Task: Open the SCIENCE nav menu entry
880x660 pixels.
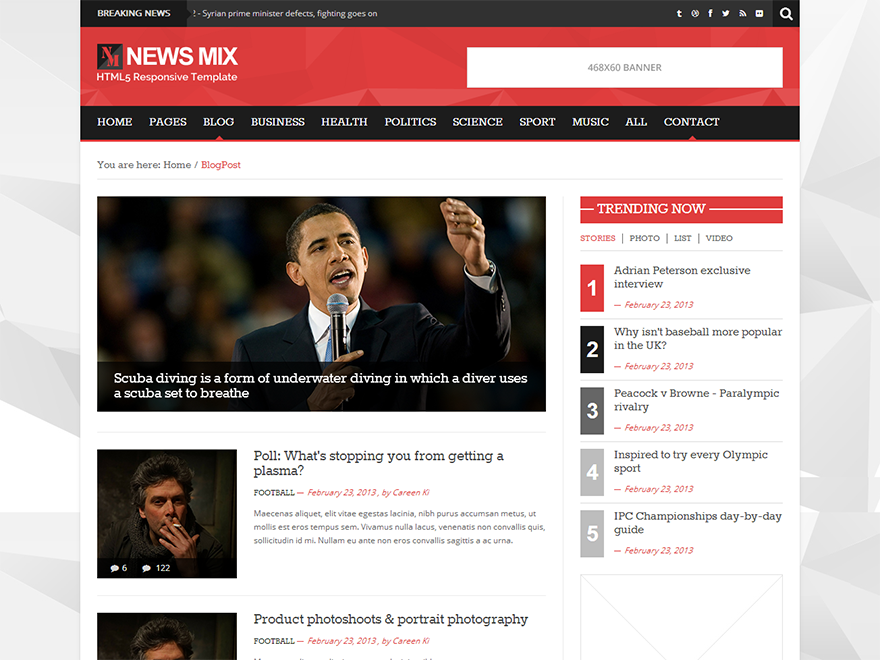Action: [x=477, y=121]
